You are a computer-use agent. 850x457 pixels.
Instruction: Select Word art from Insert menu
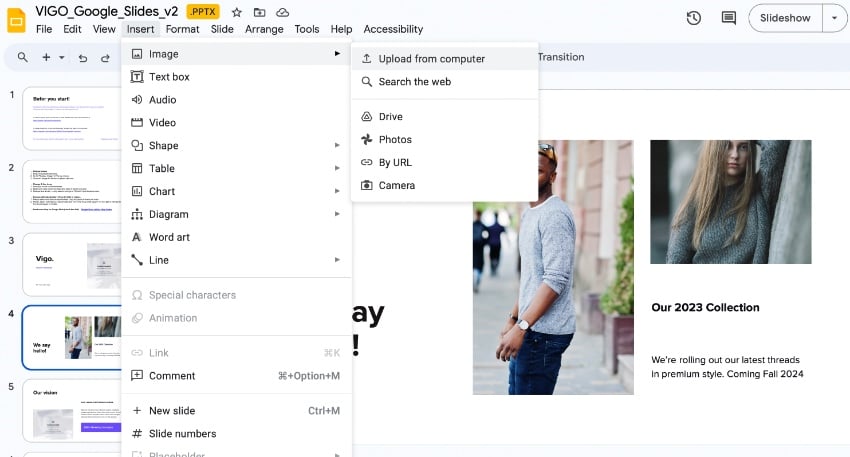tap(169, 237)
